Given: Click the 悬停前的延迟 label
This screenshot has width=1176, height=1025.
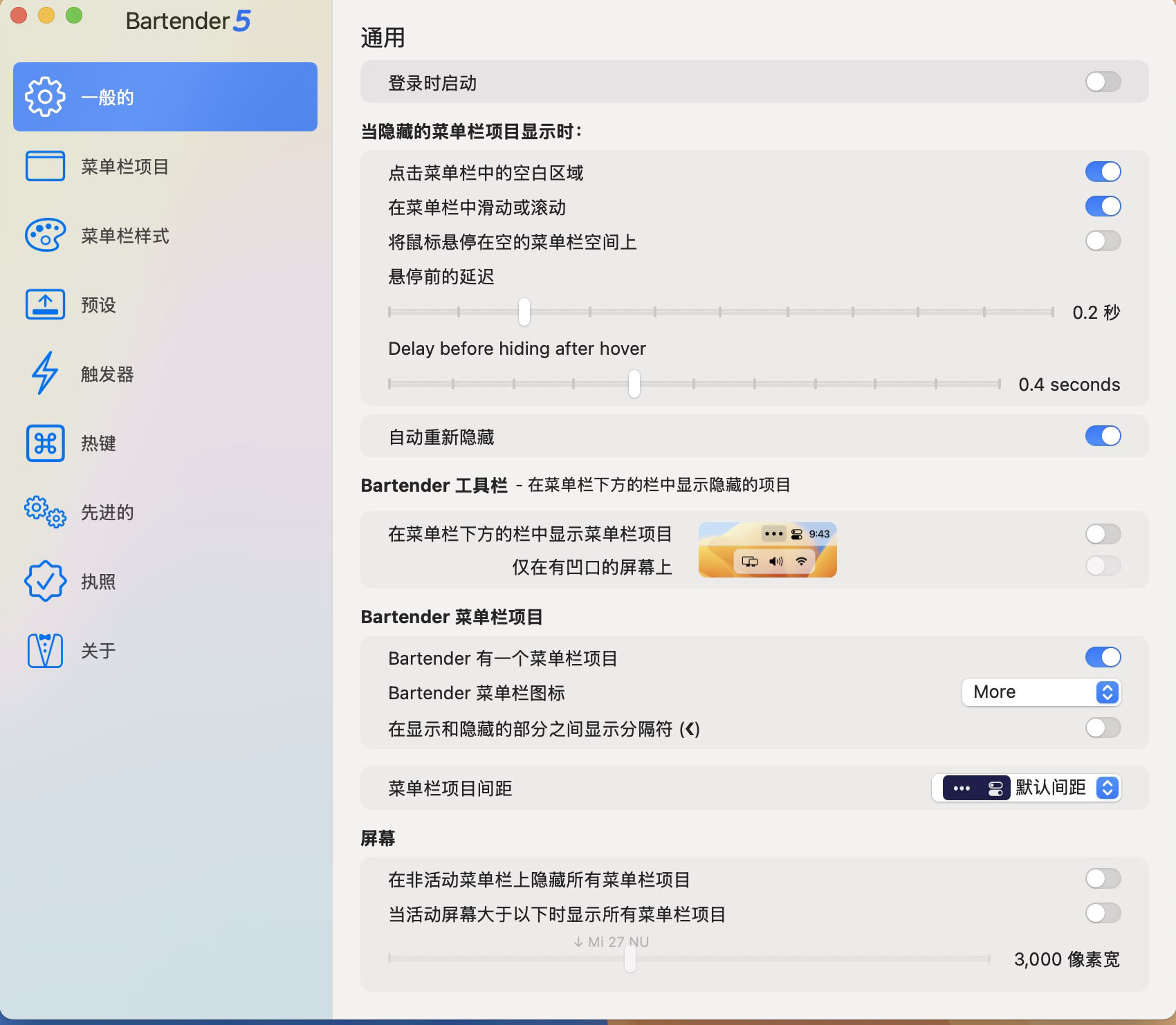Looking at the screenshot, I should click(441, 277).
